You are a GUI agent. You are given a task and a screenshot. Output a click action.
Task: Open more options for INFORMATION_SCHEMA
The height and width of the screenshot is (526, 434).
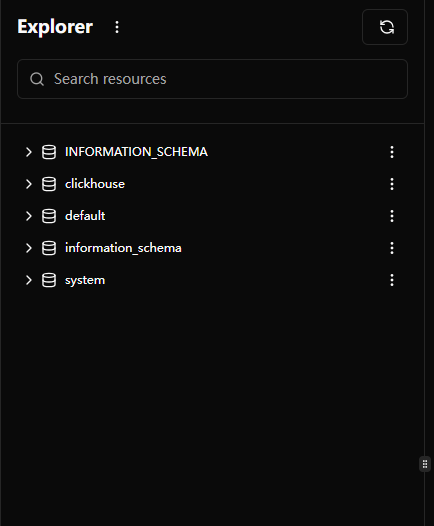pyautogui.click(x=392, y=152)
